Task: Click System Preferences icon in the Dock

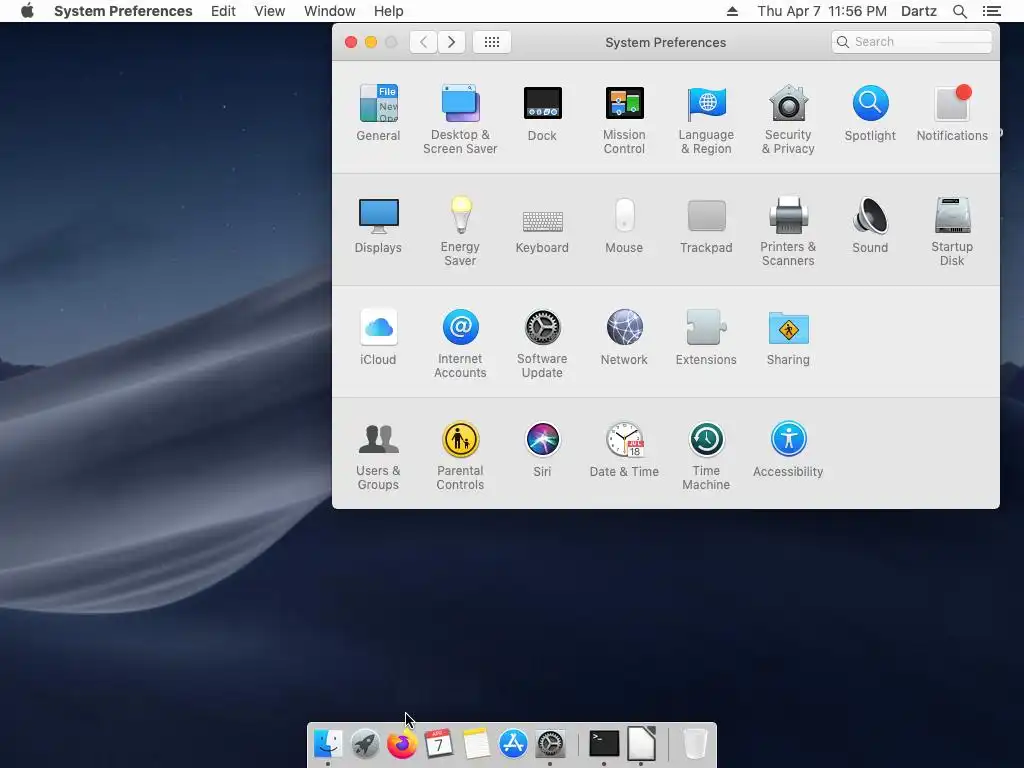Action: tap(551, 743)
